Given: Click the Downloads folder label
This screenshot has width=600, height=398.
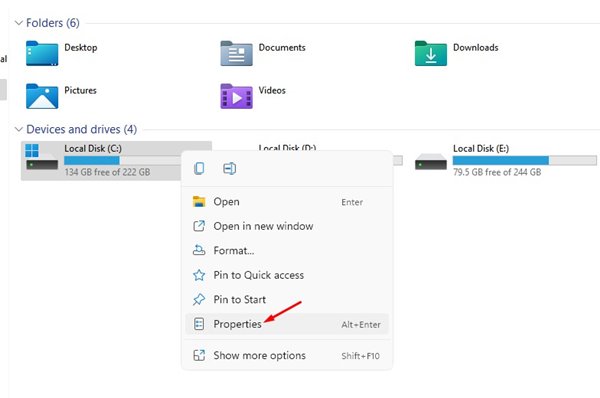Looking at the screenshot, I should coord(476,47).
